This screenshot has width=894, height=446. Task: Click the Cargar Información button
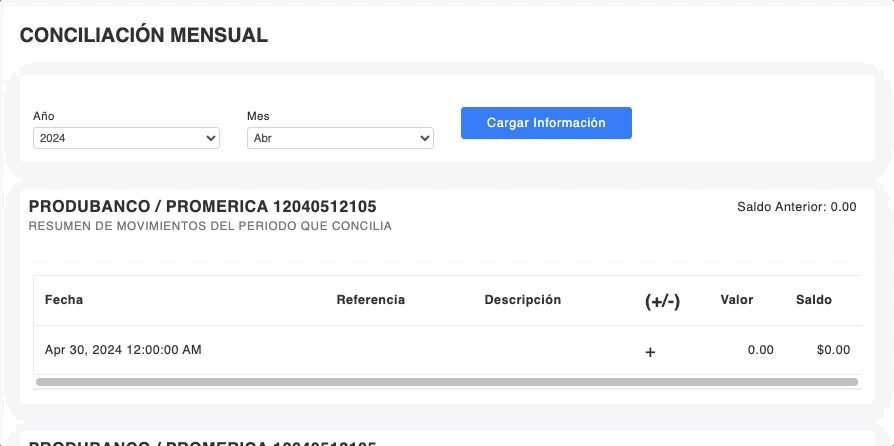coord(546,123)
